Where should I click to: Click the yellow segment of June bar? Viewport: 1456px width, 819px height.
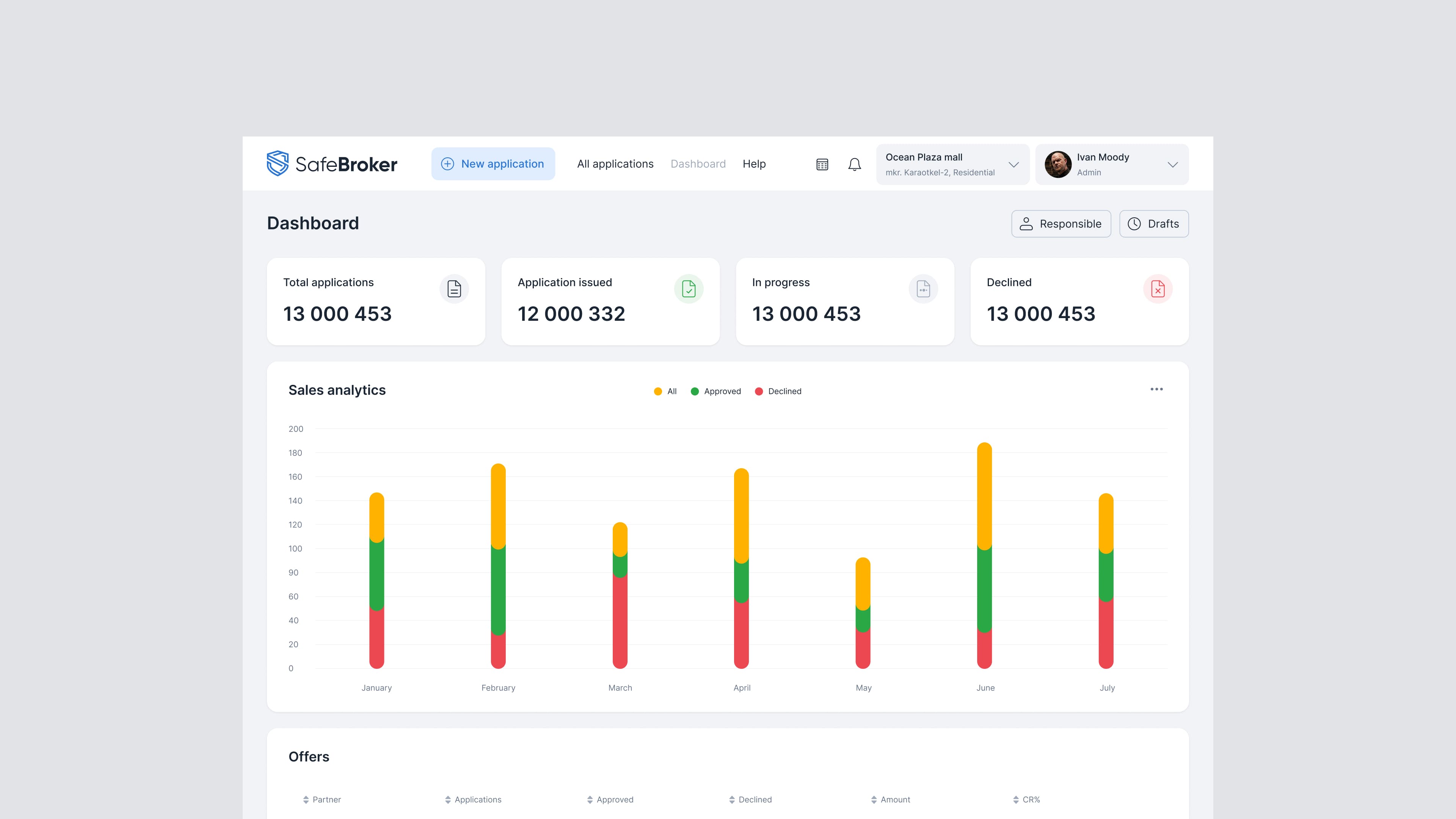pos(984,494)
